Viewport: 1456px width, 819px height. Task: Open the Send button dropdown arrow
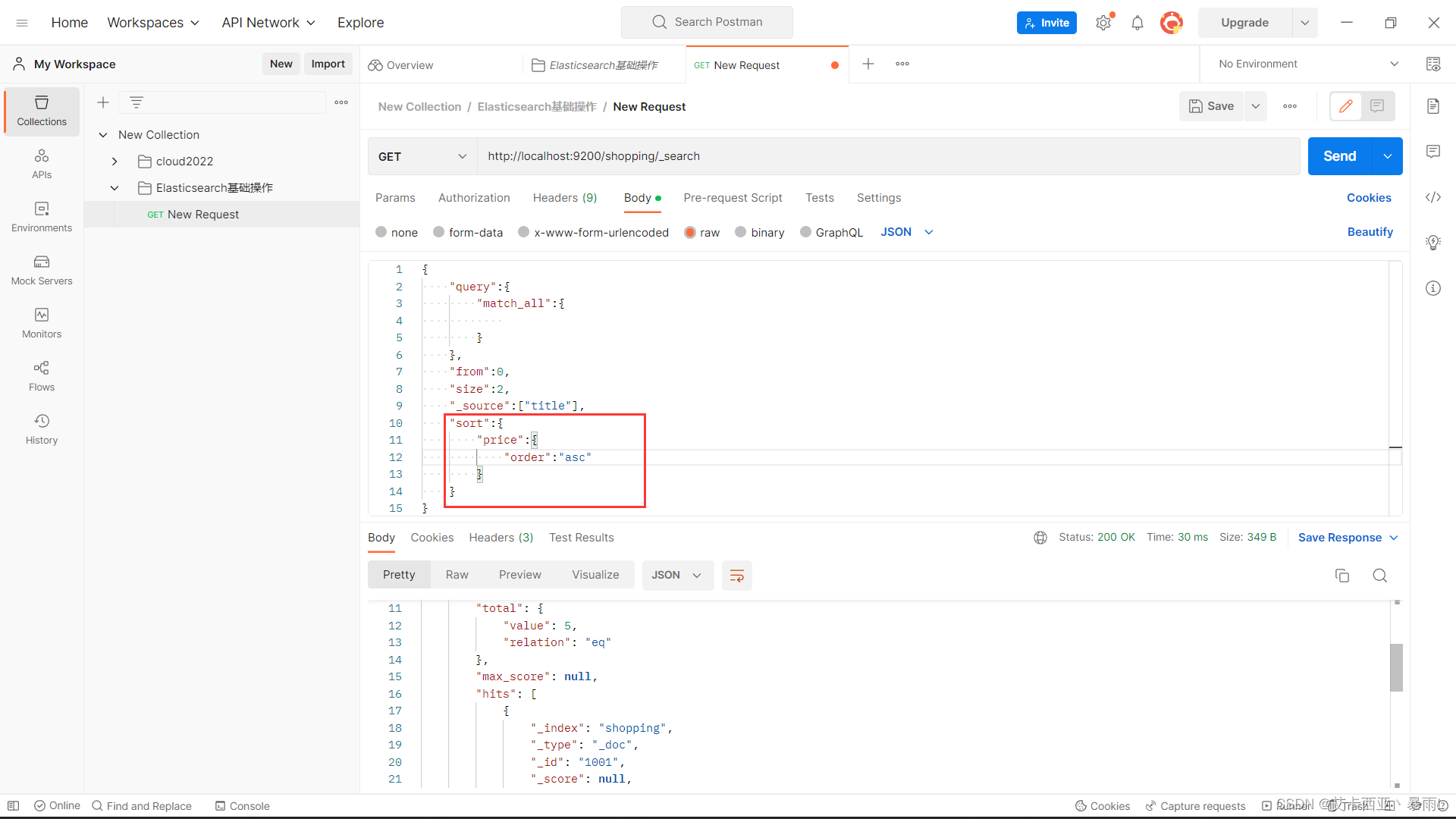(x=1388, y=156)
